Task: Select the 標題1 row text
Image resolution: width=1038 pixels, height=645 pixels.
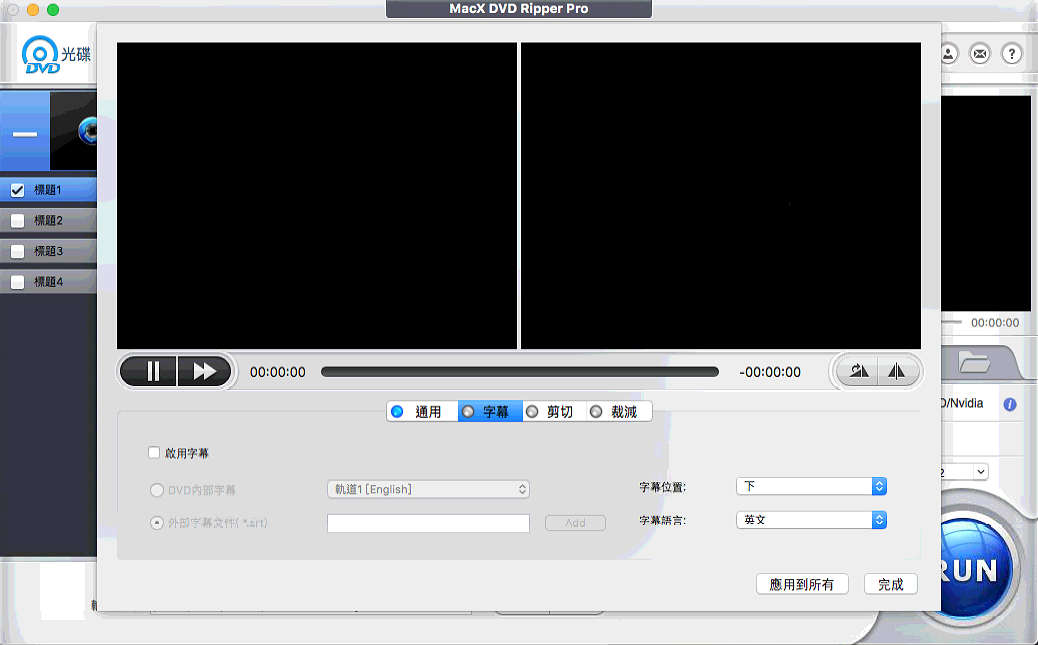Action: click(48, 190)
